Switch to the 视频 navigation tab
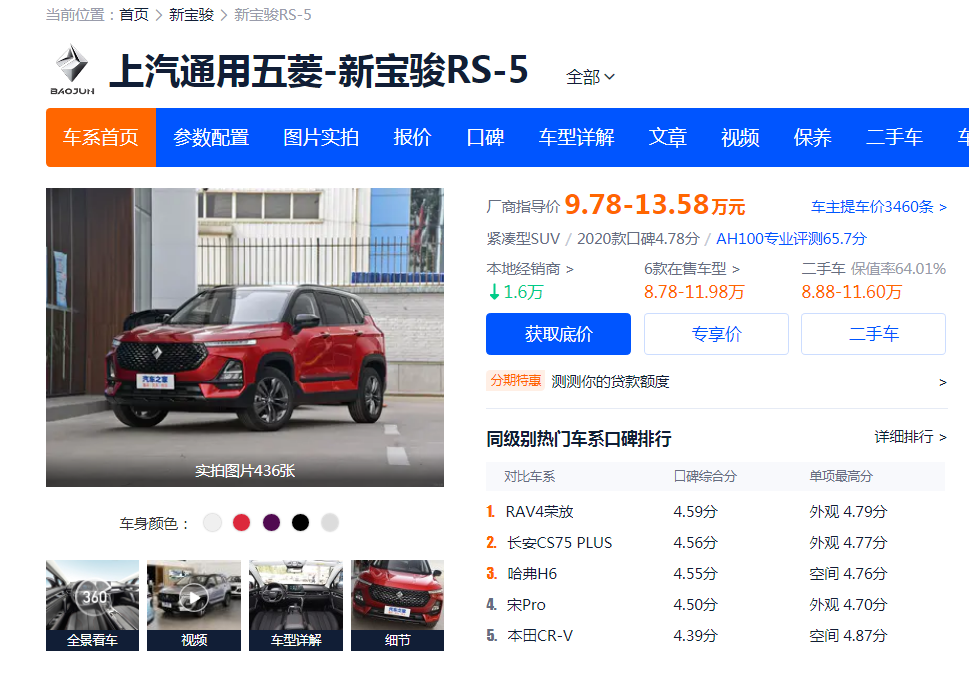Image resolution: width=969 pixels, height=674 pixels. [740, 137]
